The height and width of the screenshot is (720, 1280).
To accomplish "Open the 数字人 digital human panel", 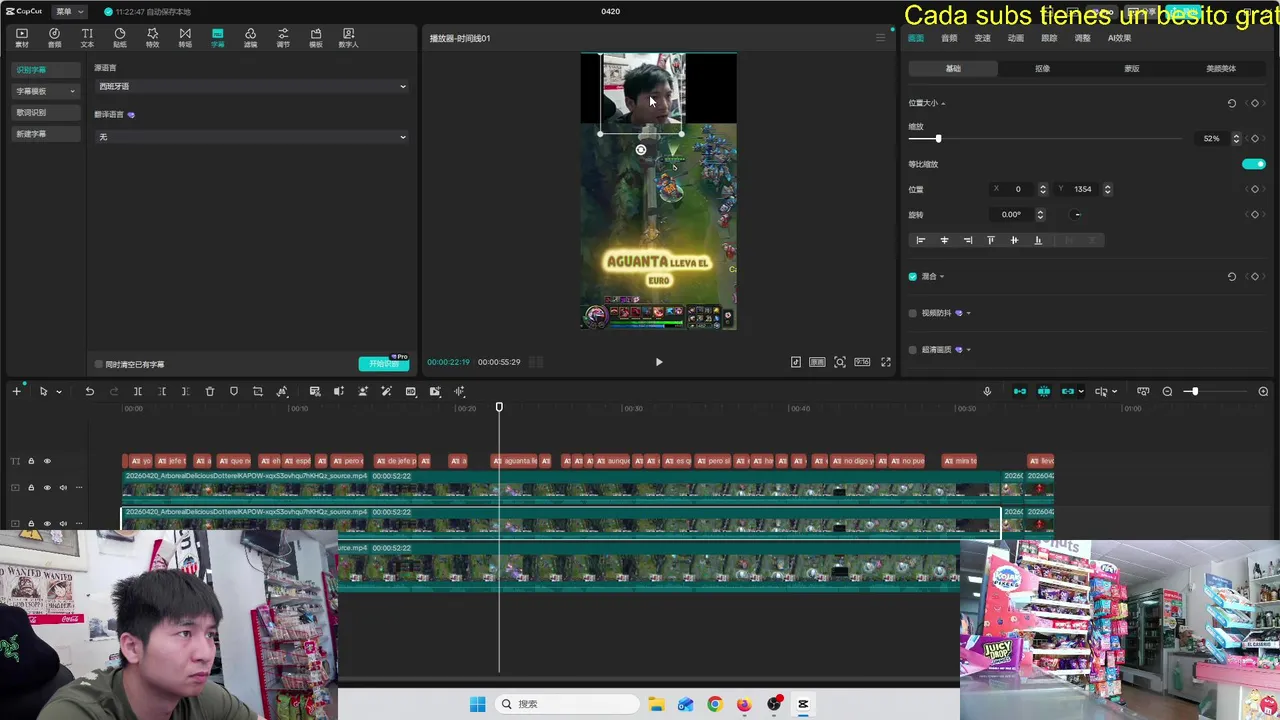I will [348, 38].
